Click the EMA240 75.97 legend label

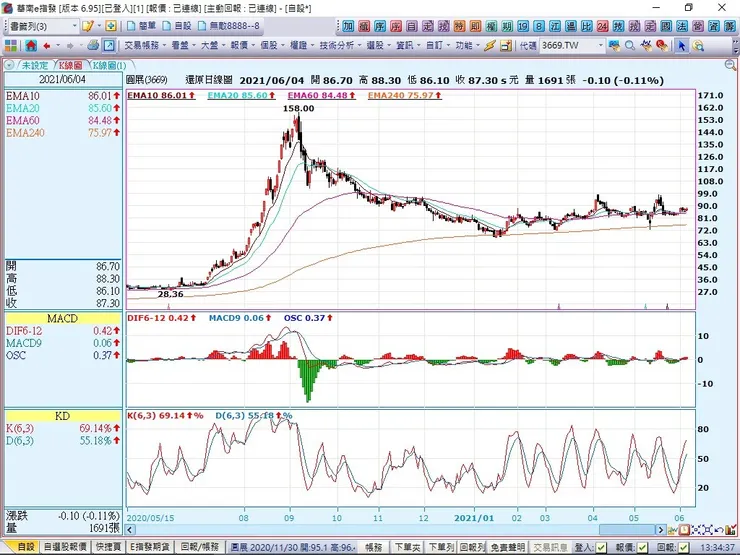[404, 95]
